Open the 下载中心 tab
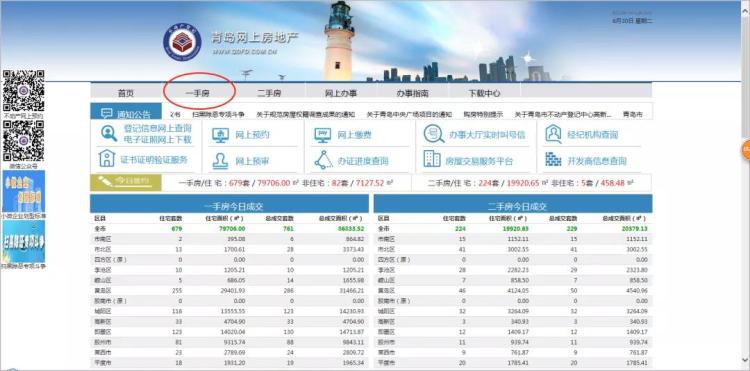This screenshot has height=371, width=750. pyautogui.click(x=485, y=93)
